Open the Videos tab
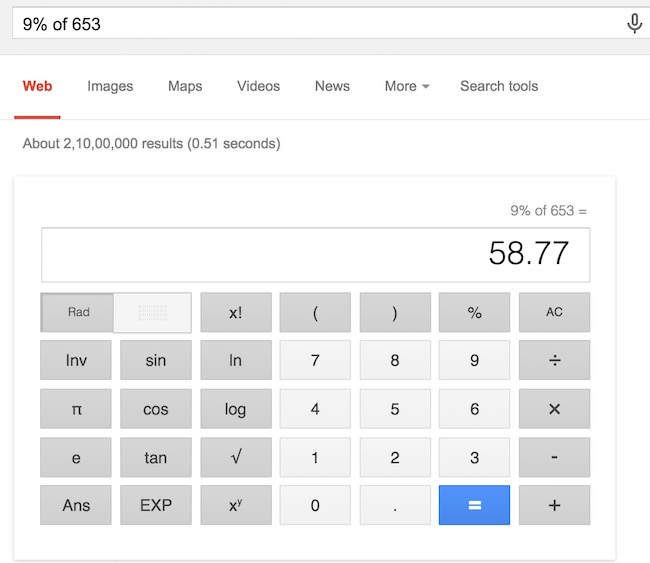Image resolution: width=650 pixels, height=563 pixels. [x=258, y=86]
